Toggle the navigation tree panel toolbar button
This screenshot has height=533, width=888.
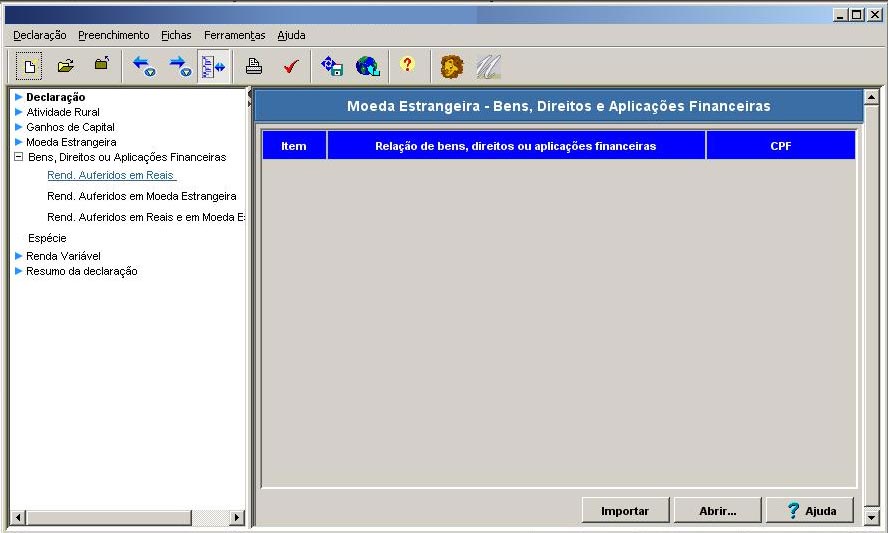click(212, 67)
